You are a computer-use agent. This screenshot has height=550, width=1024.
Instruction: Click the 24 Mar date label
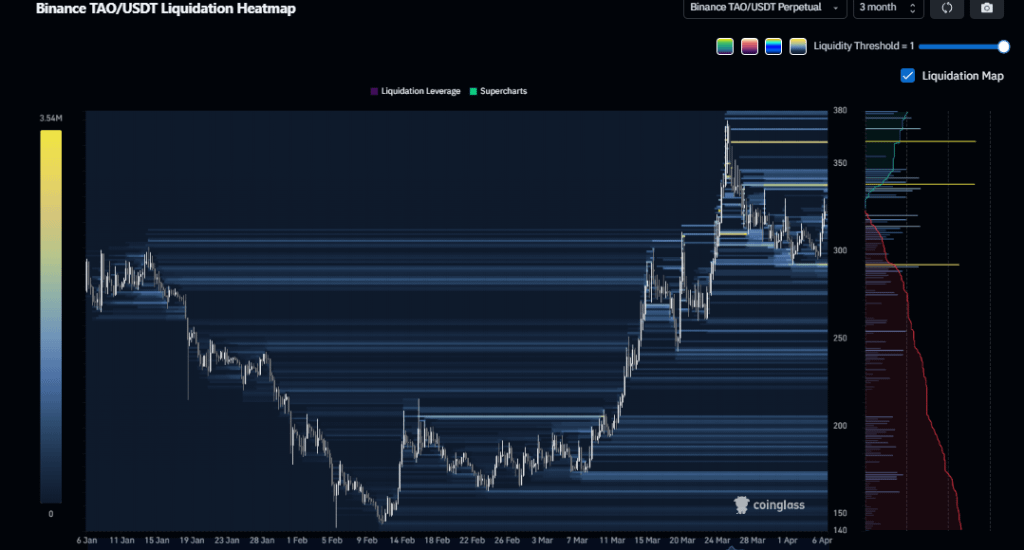tap(717, 540)
